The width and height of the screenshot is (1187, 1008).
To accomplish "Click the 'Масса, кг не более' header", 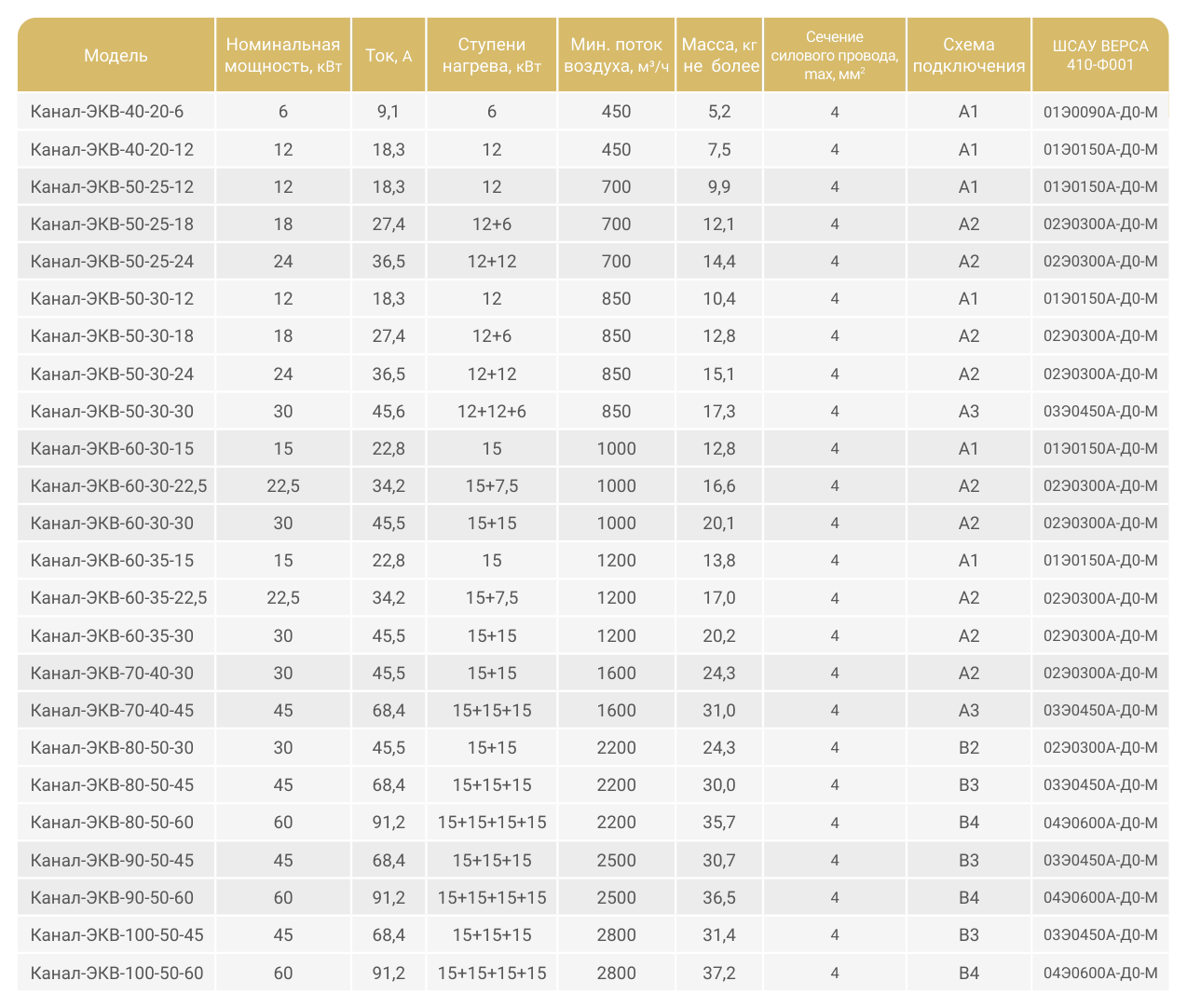I will tap(719, 55).
